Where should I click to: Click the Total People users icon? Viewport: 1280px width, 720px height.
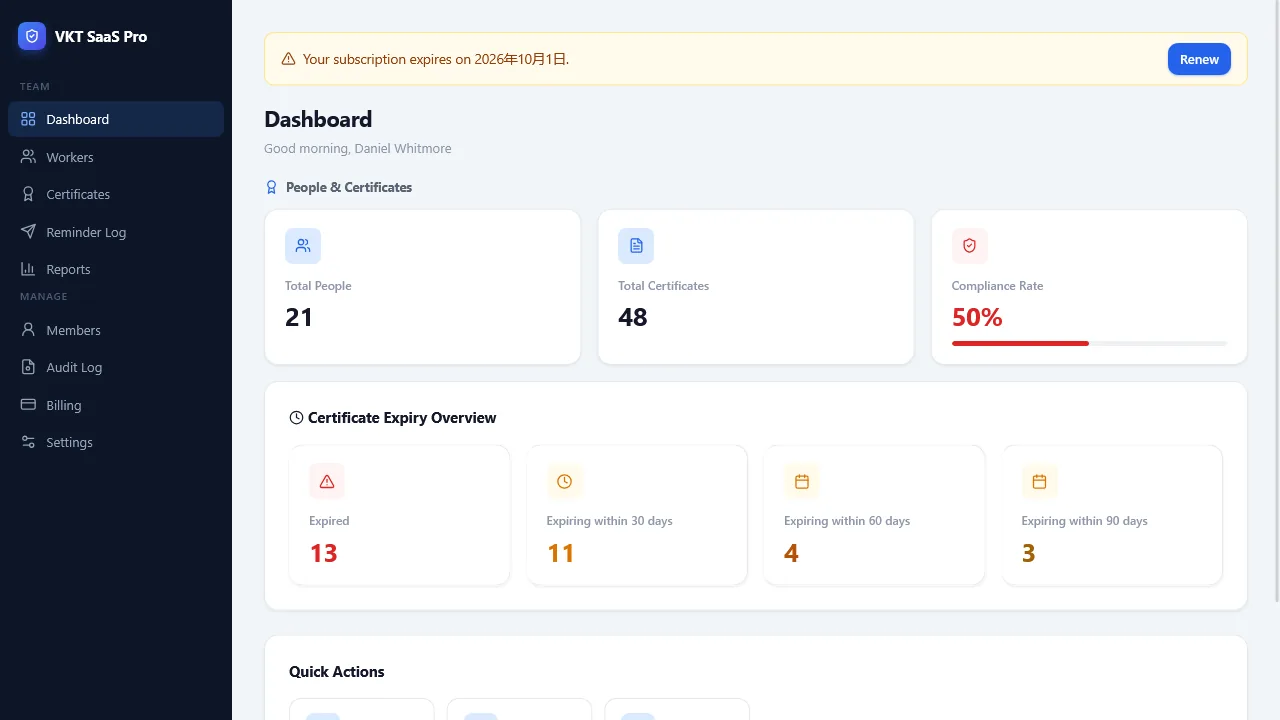pyautogui.click(x=303, y=246)
